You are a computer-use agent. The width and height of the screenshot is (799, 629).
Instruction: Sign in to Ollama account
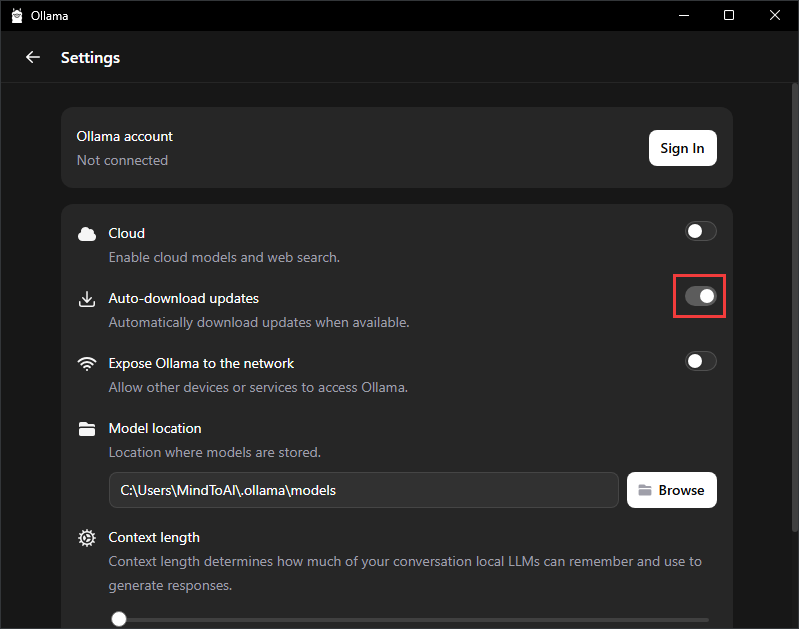(x=682, y=148)
